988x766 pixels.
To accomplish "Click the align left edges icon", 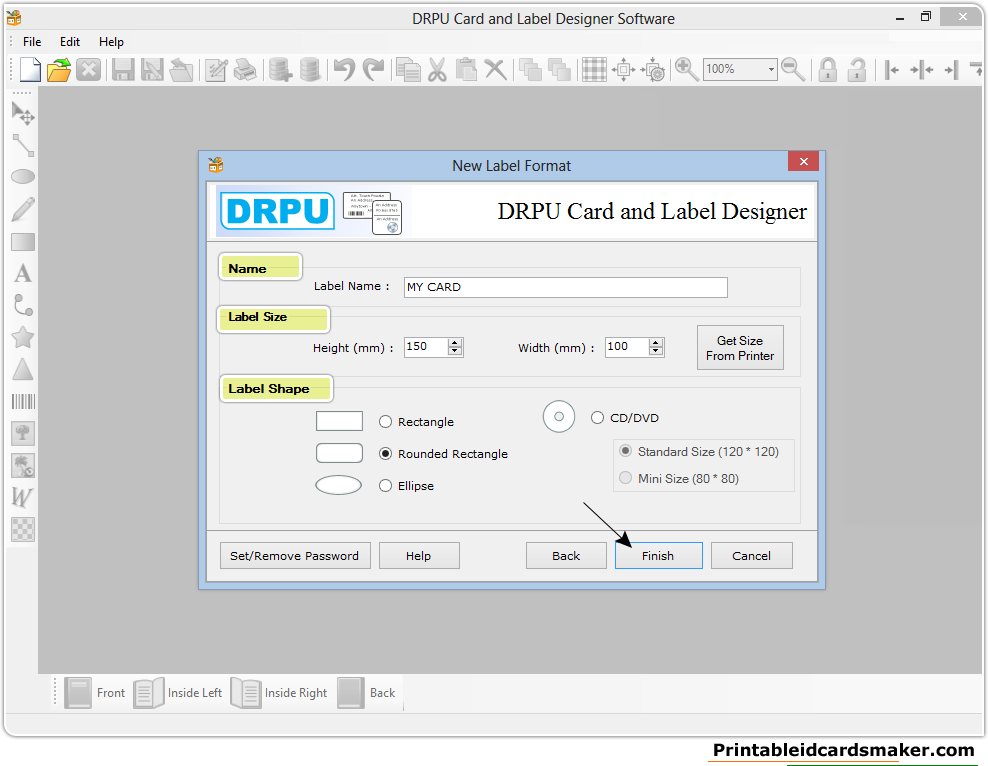I will 891,69.
